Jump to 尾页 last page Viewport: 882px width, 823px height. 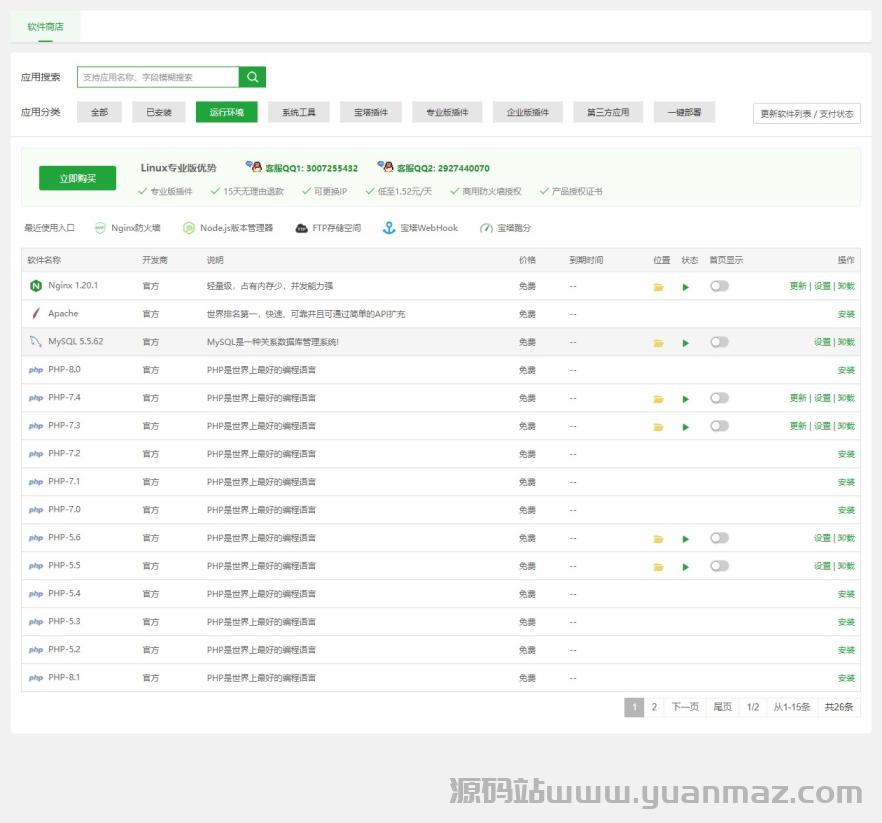click(x=722, y=707)
